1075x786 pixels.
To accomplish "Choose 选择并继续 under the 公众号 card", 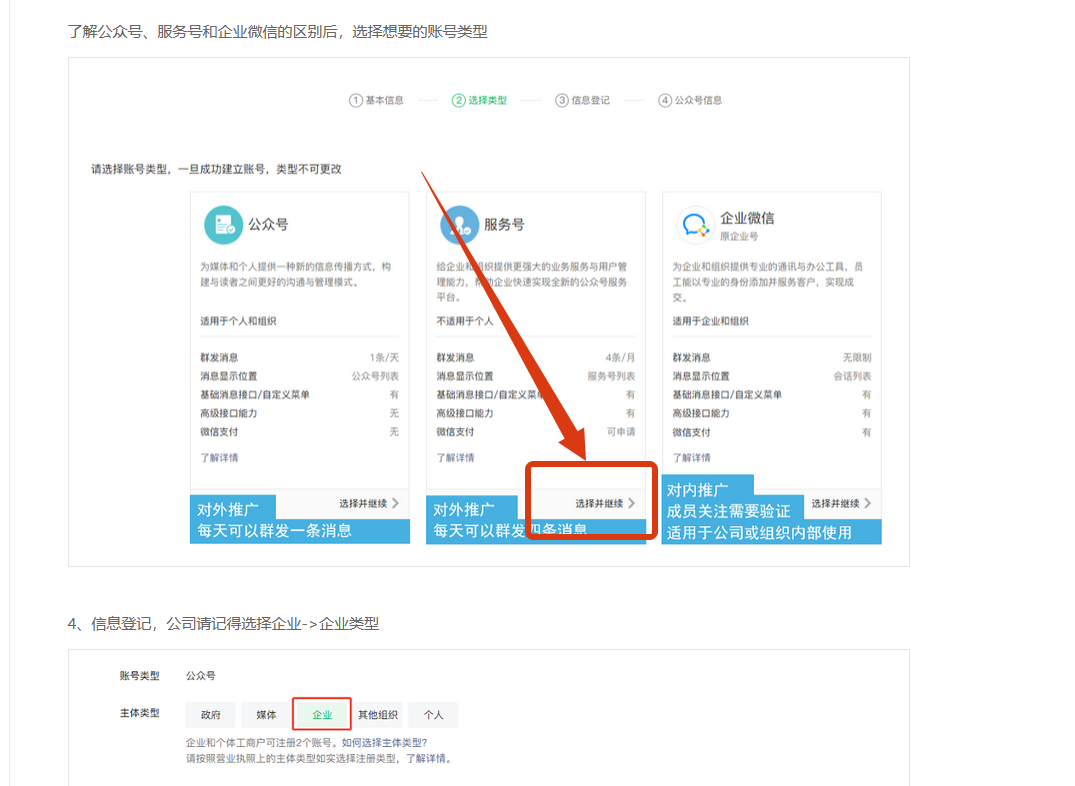I will point(369,503).
